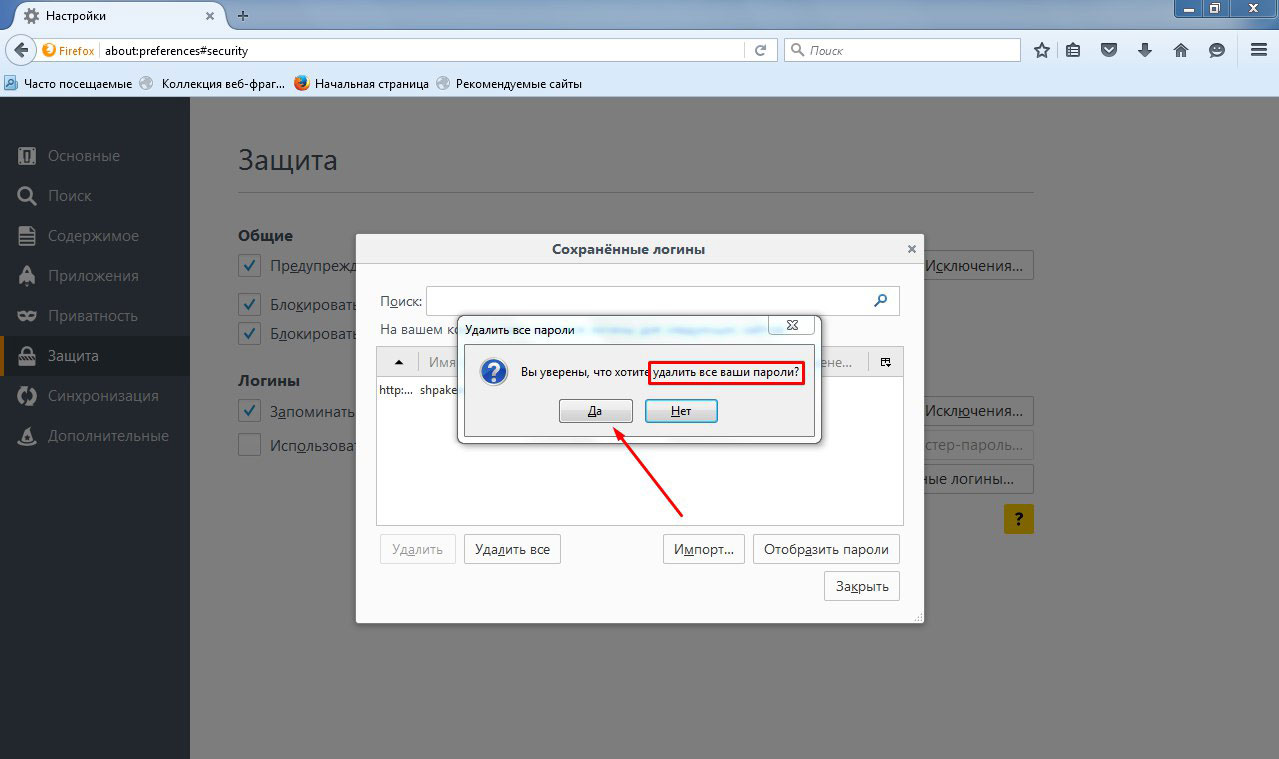Switch to Основные settings section
1279x759 pixels.
[83, 156]
